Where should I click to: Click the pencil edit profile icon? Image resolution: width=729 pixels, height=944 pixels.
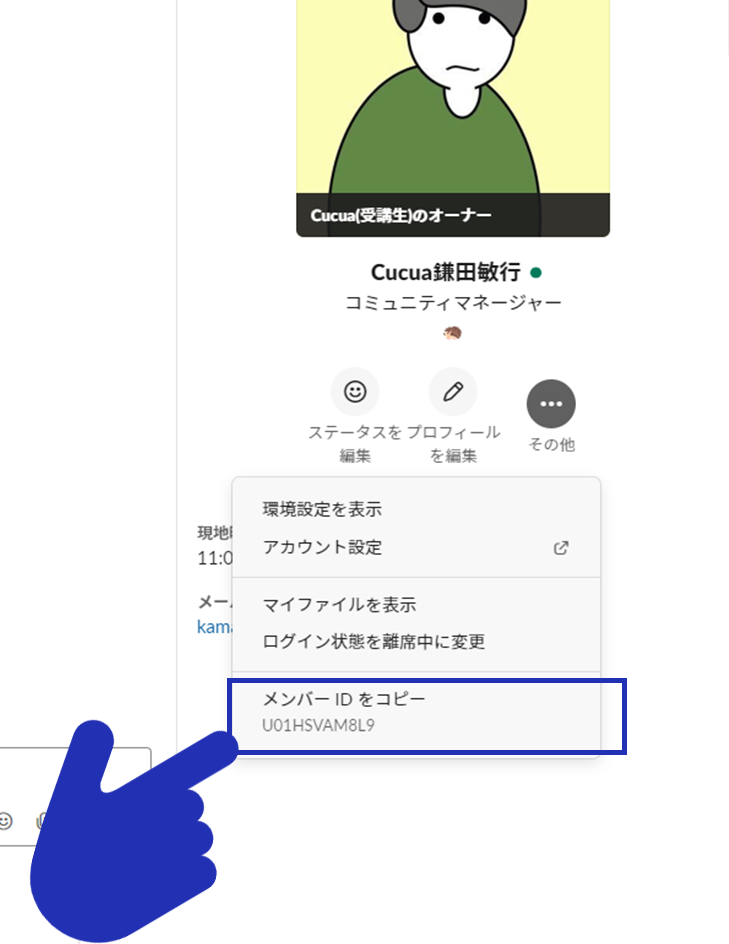(453, 392)
